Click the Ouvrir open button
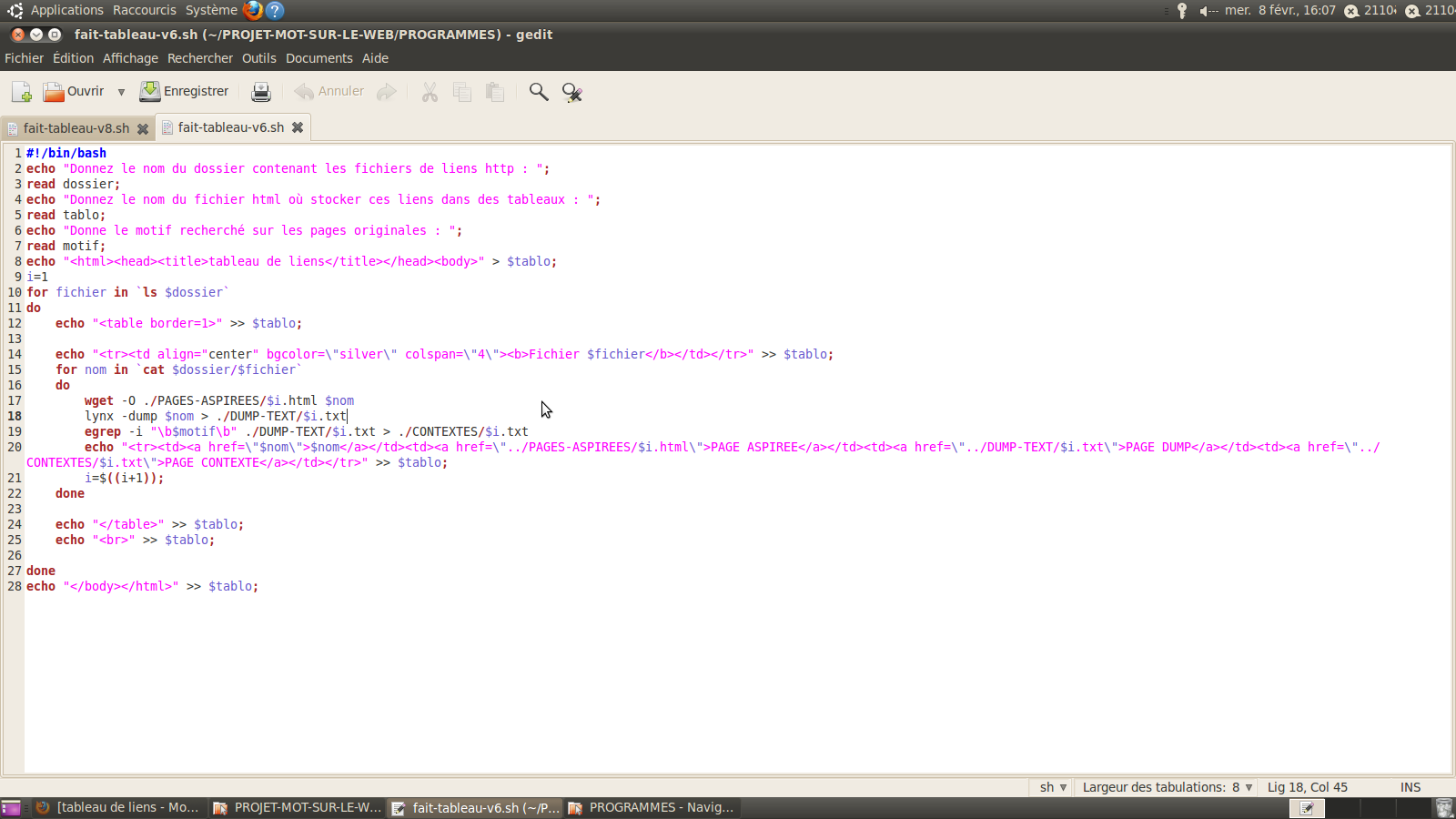 (x=75, y=92)
